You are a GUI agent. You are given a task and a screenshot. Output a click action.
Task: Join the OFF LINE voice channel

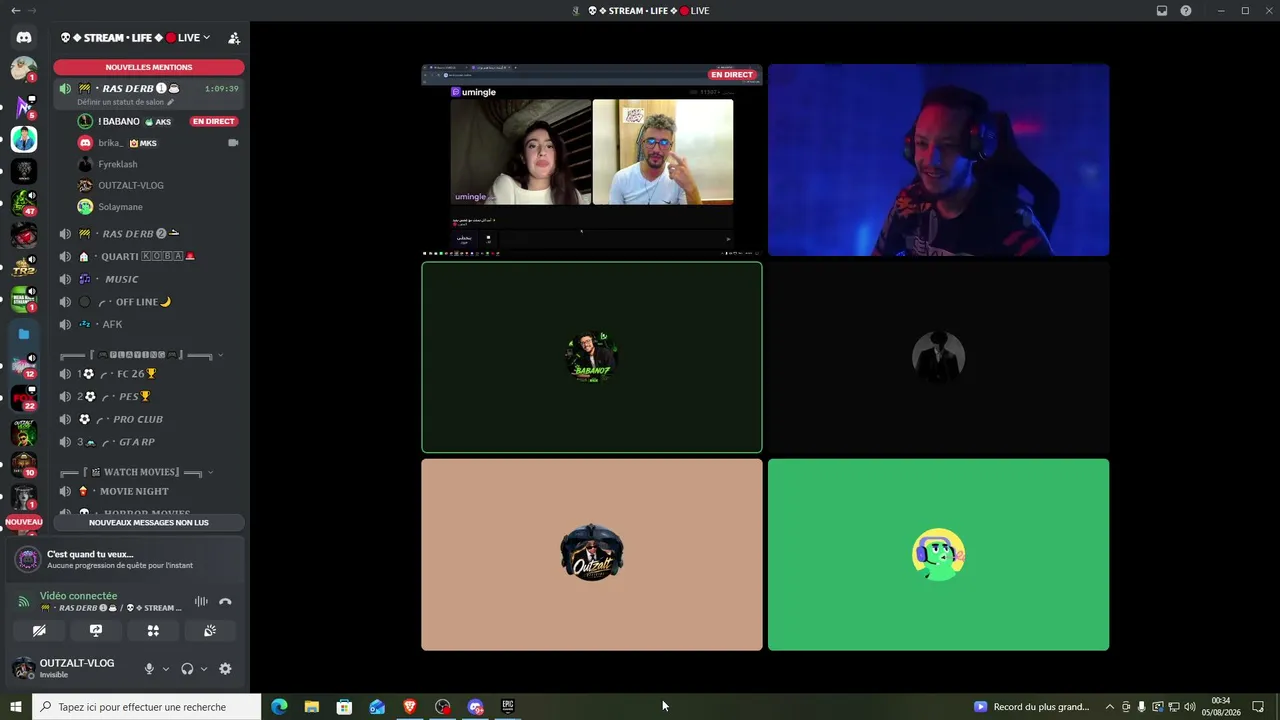[149, 302]
